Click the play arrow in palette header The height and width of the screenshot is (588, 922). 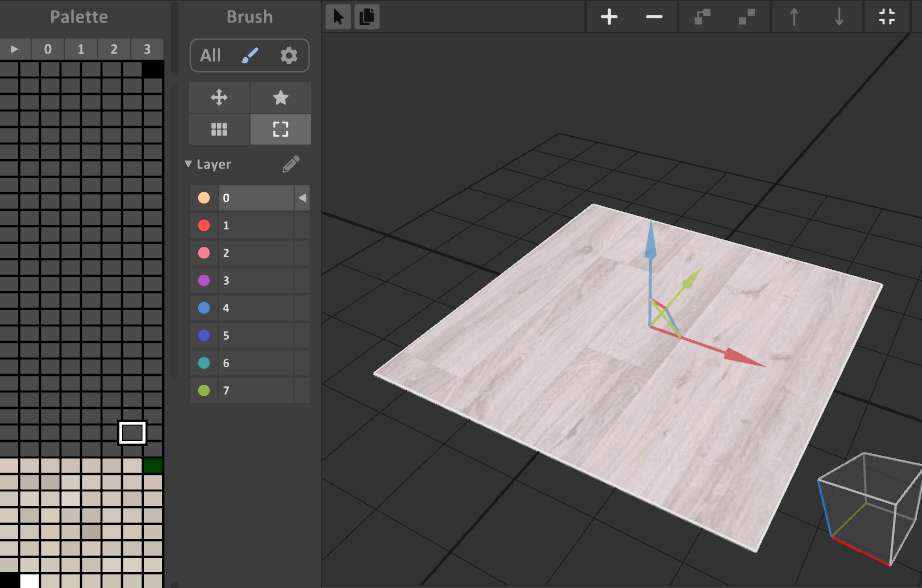14,49
